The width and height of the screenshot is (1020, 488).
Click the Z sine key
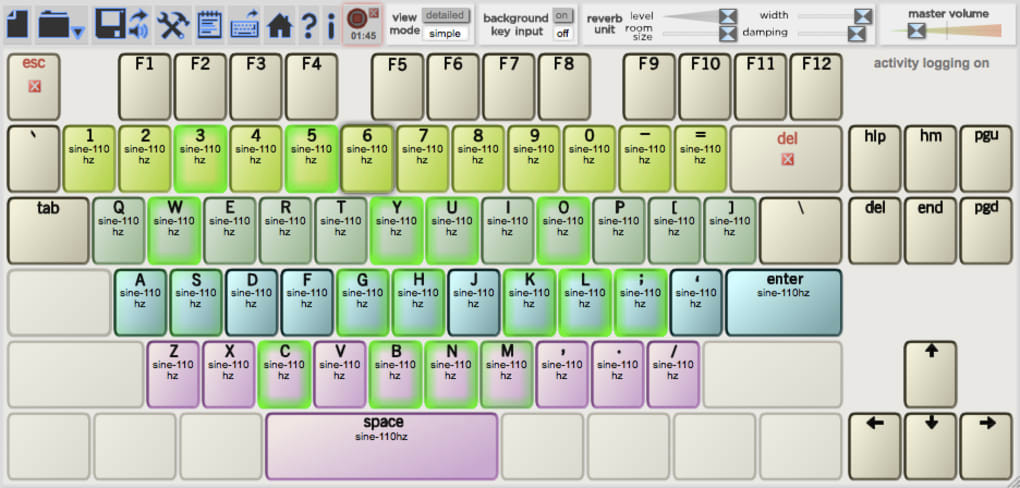pos(173,375)
